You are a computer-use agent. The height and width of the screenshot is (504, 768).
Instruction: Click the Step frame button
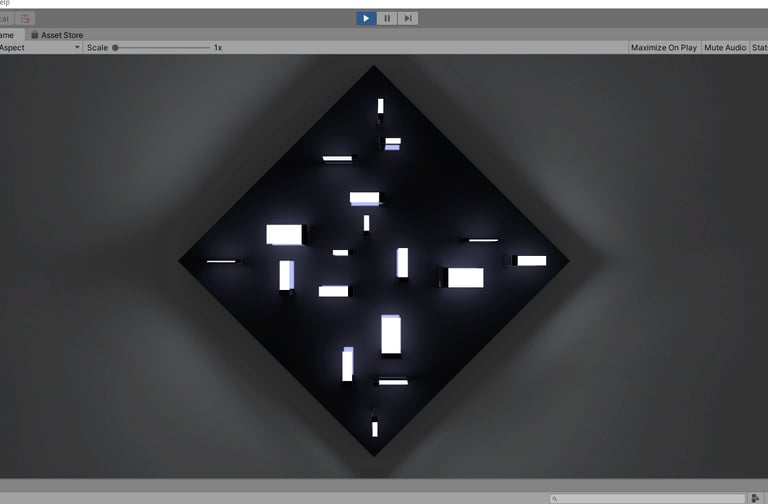point(408,19)
